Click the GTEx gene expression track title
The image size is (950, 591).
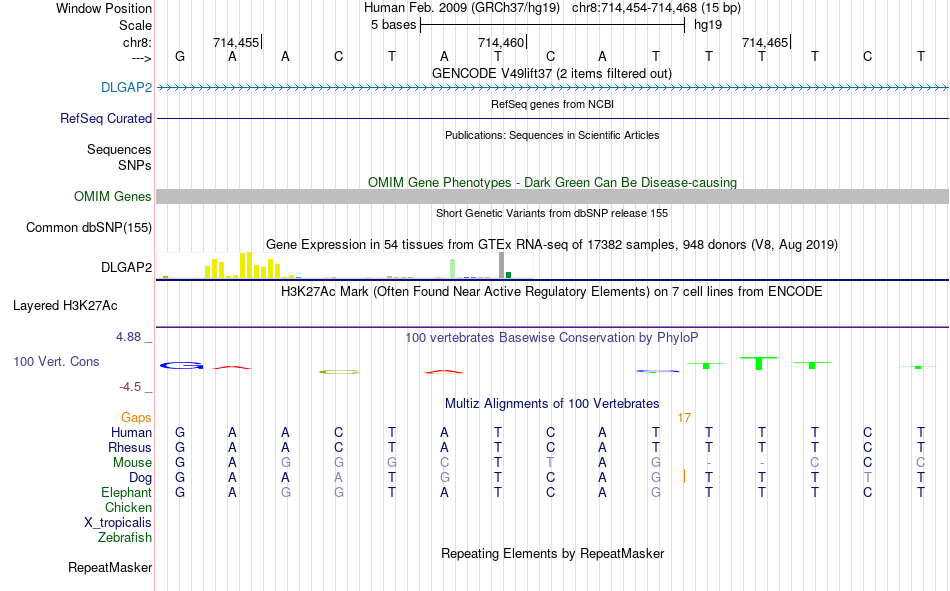(x=552, y=244)
